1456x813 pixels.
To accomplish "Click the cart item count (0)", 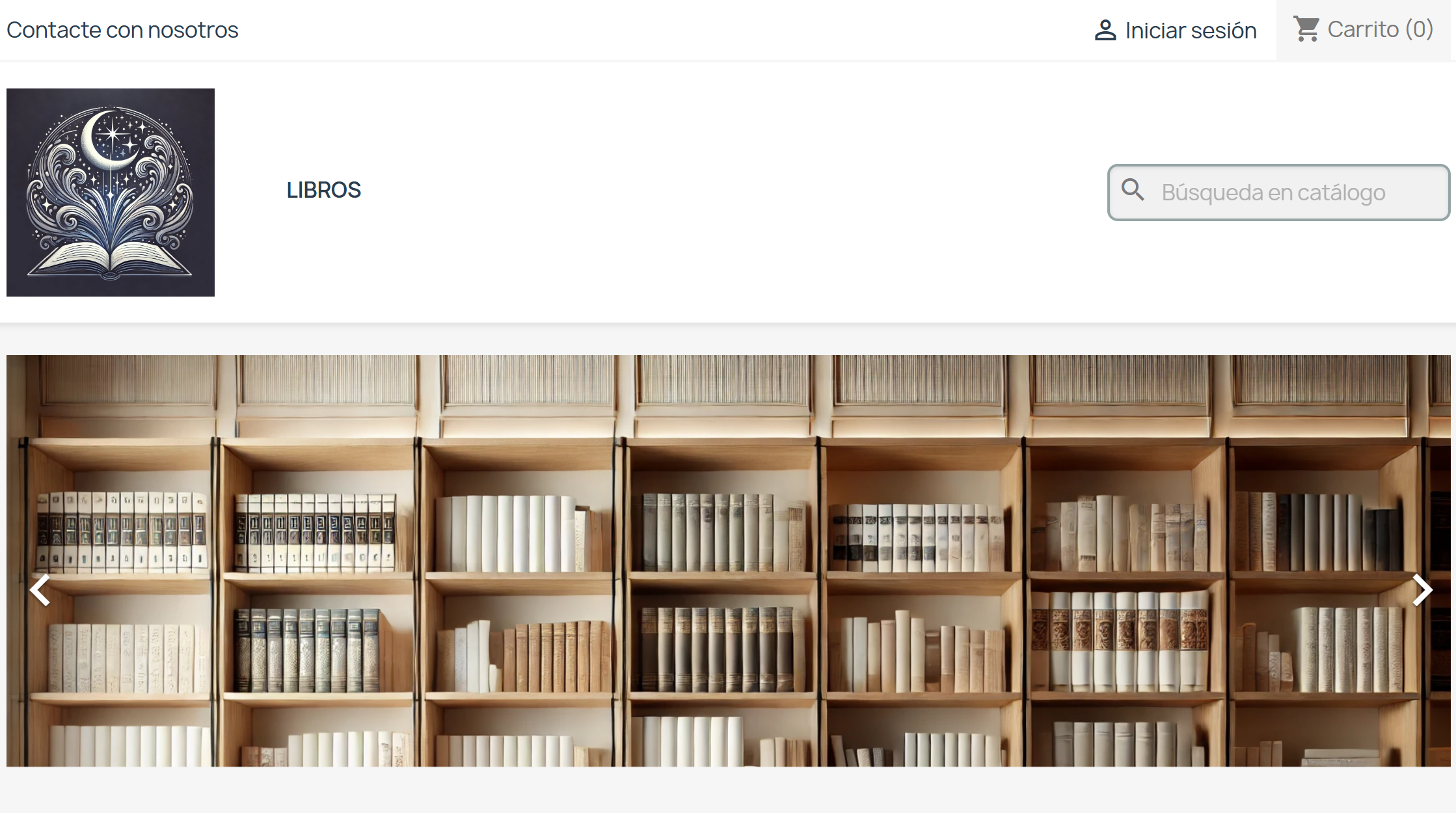I will click(1419, 29).
